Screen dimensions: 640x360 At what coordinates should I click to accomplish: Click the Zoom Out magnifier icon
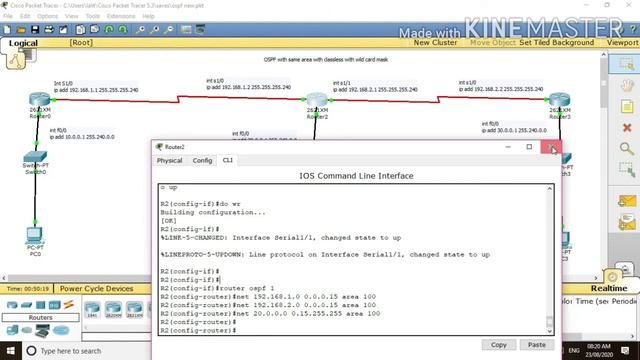point(169,29)
